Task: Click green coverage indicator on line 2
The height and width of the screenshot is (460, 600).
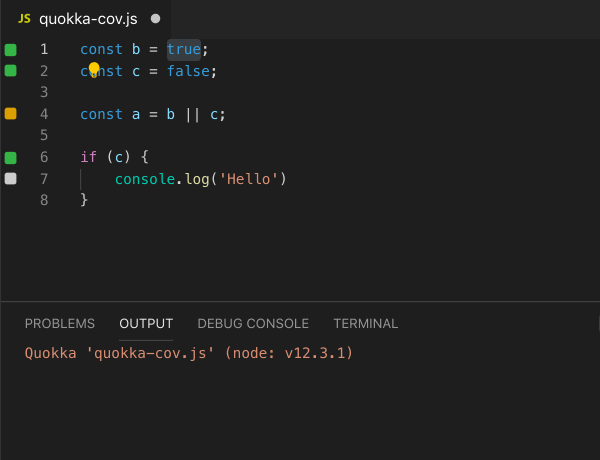Action: (x=10, y=71)
